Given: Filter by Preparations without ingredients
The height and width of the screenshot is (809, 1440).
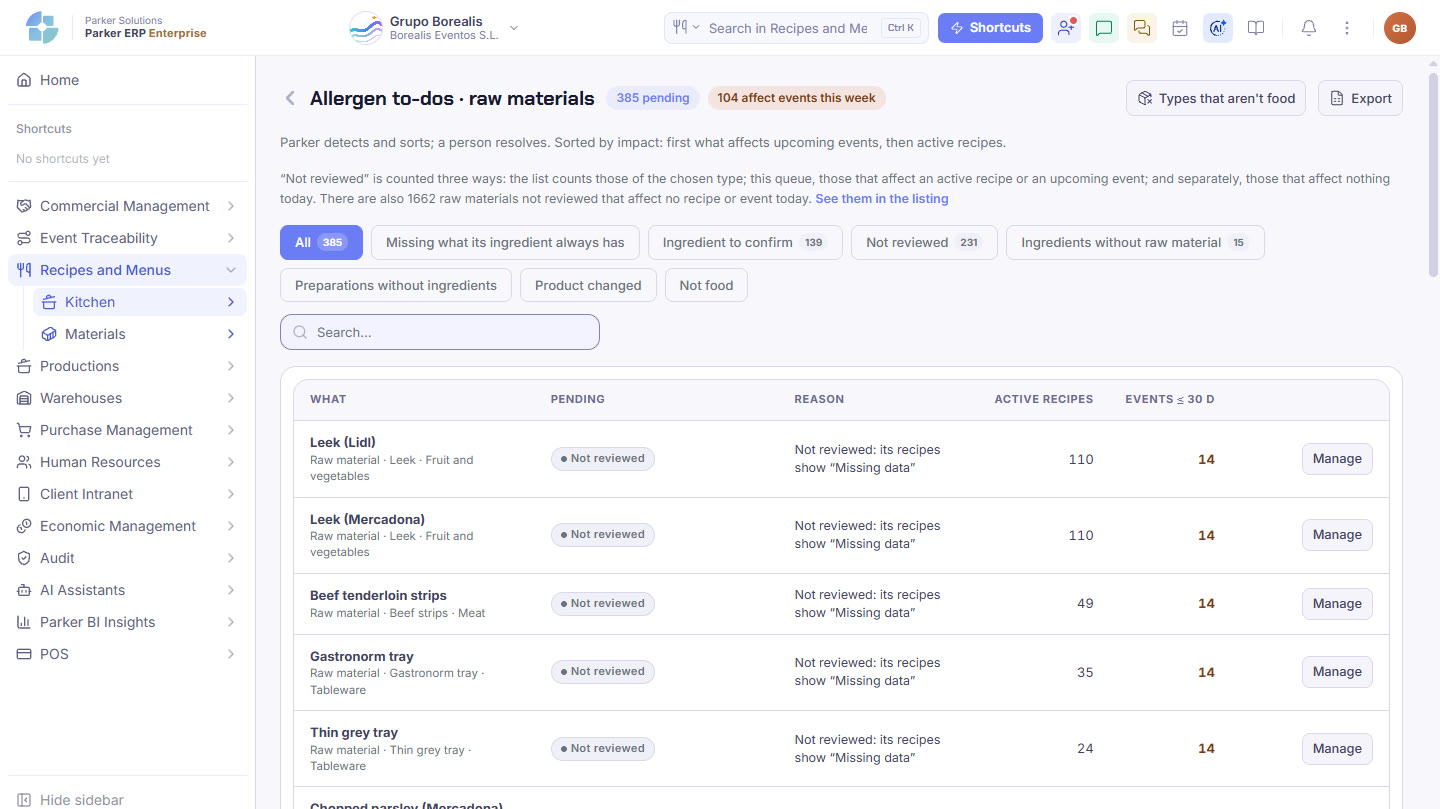Looking at the screenshot, I should tap(396, 285).
